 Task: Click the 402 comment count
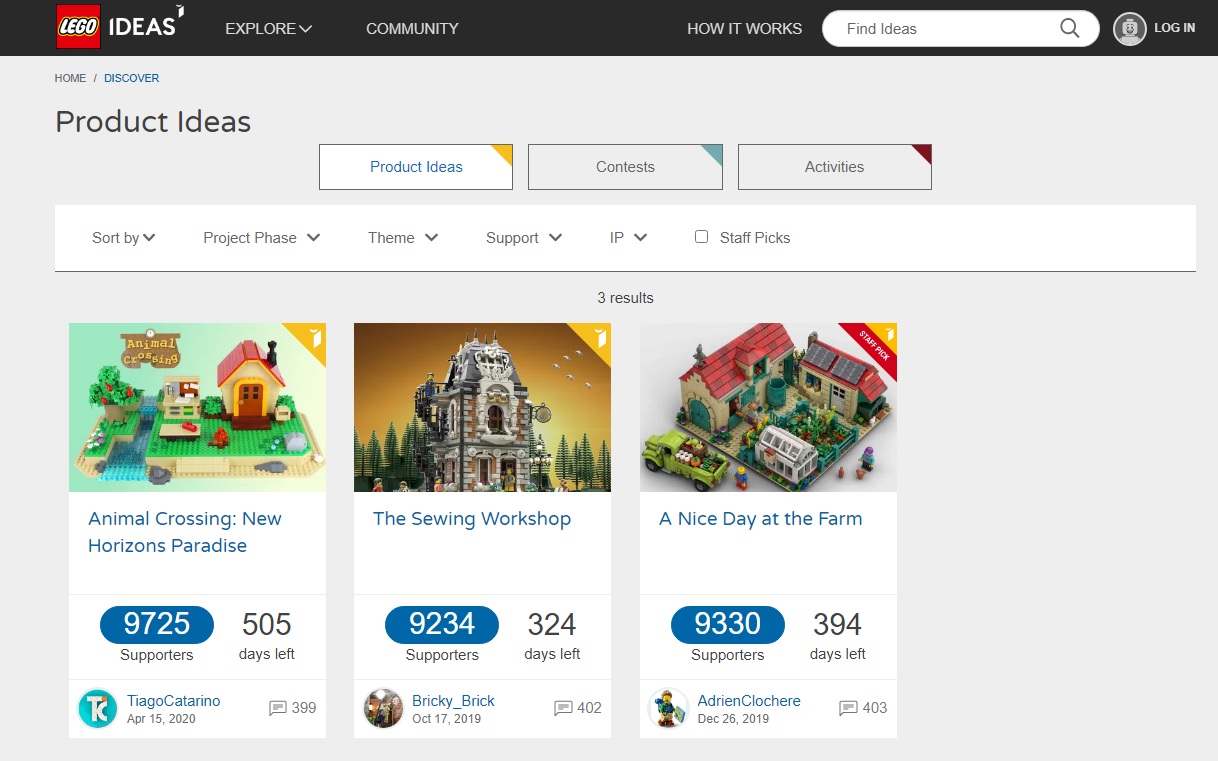click(589, 708)
